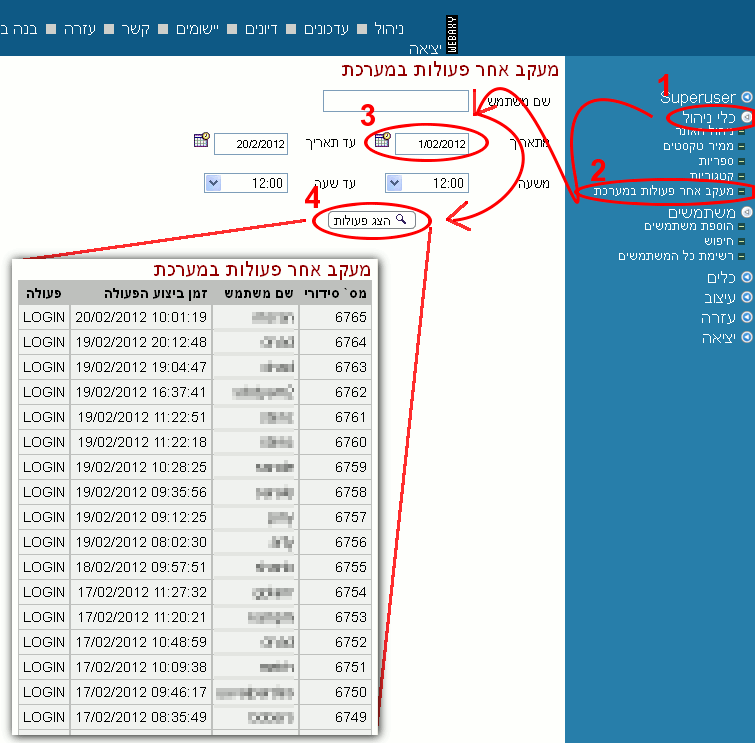Open קשר in top menu
The width and height of the screenshot is (755, 743).
135,29
